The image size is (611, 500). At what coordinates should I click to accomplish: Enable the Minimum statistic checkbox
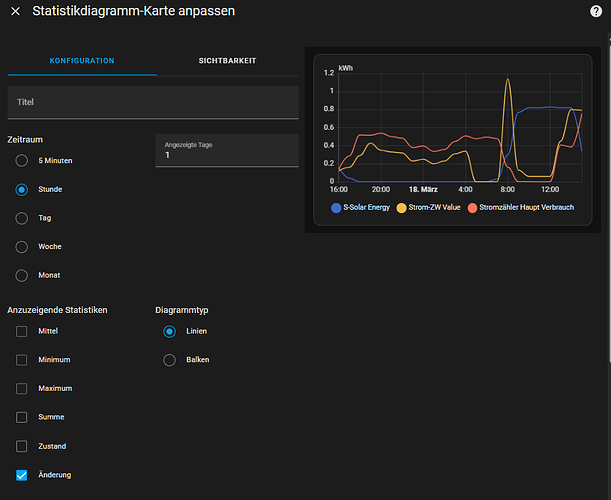(x=21, y=360)
